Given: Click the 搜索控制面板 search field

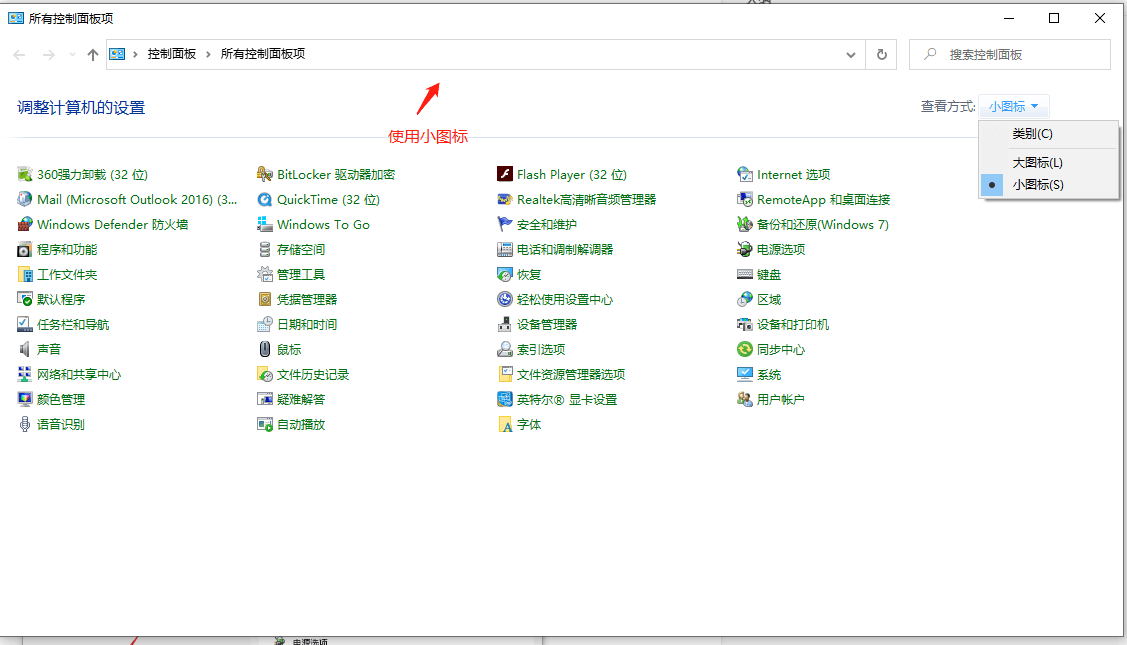Looking at the screenshot, I should [x=1010, y=55].
